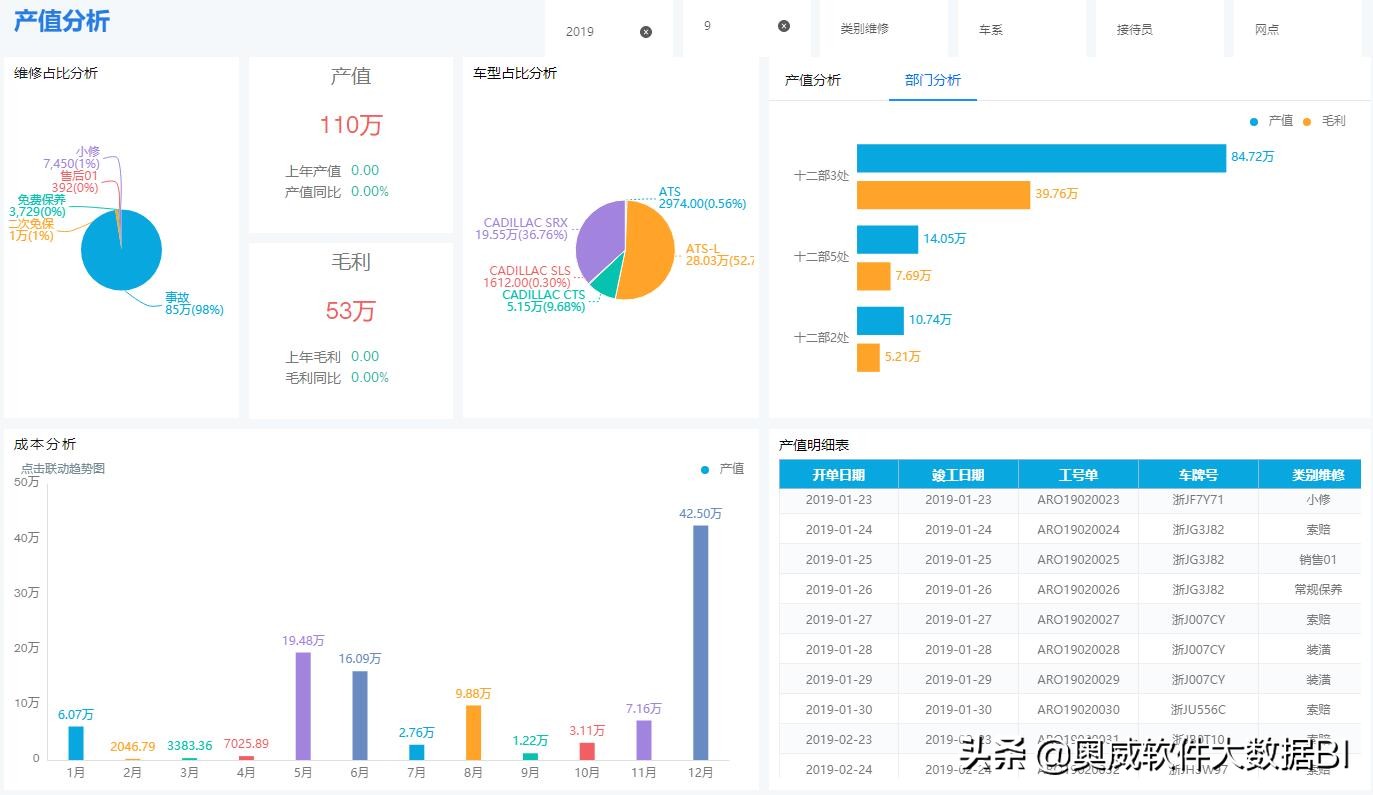Screen dimensions: 1373x795
Task: Clear the 2019 year filter
Action: (x=646, y=32)
